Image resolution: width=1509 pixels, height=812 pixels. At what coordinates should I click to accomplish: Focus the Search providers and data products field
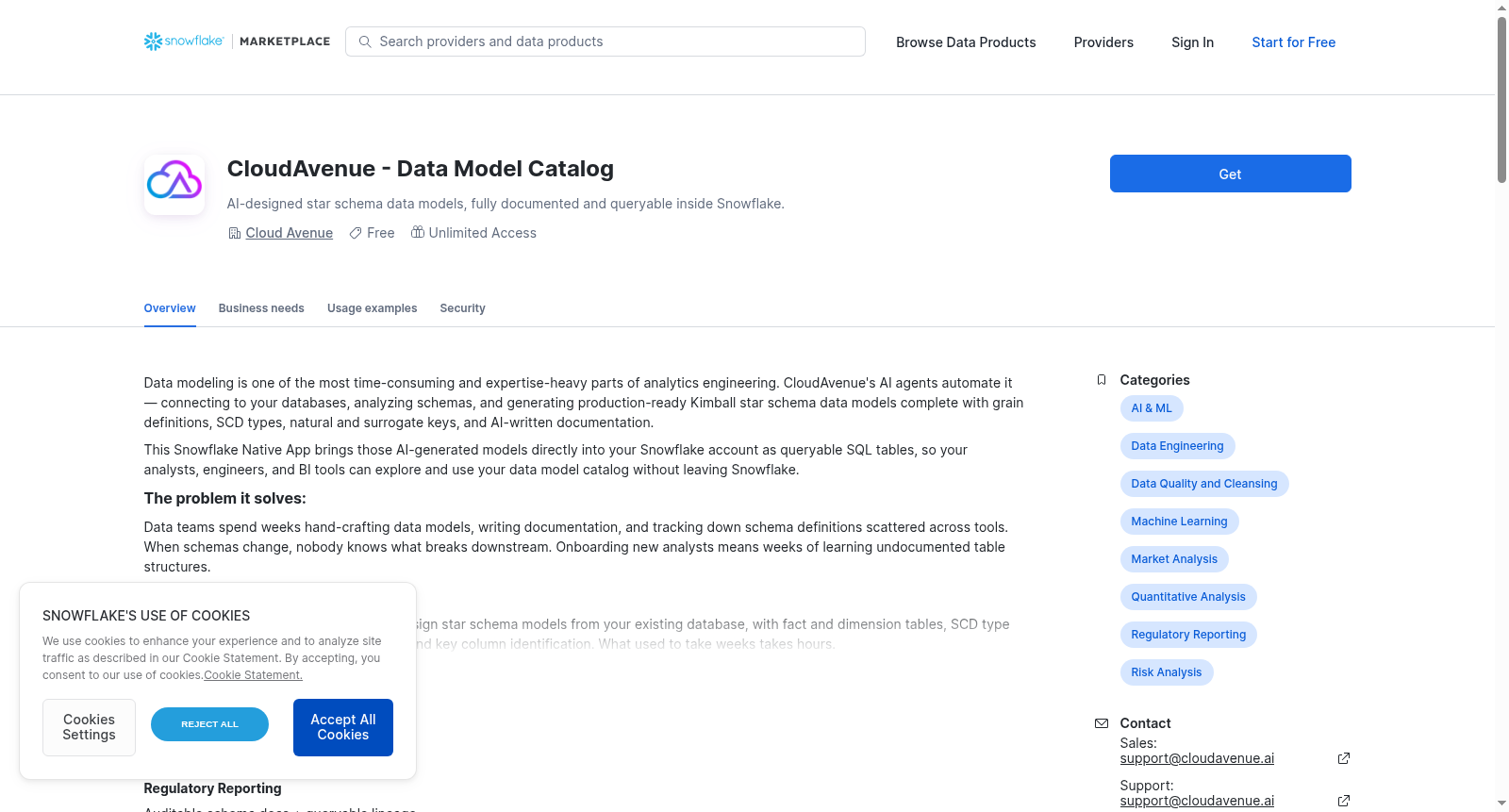click(605, 41)
